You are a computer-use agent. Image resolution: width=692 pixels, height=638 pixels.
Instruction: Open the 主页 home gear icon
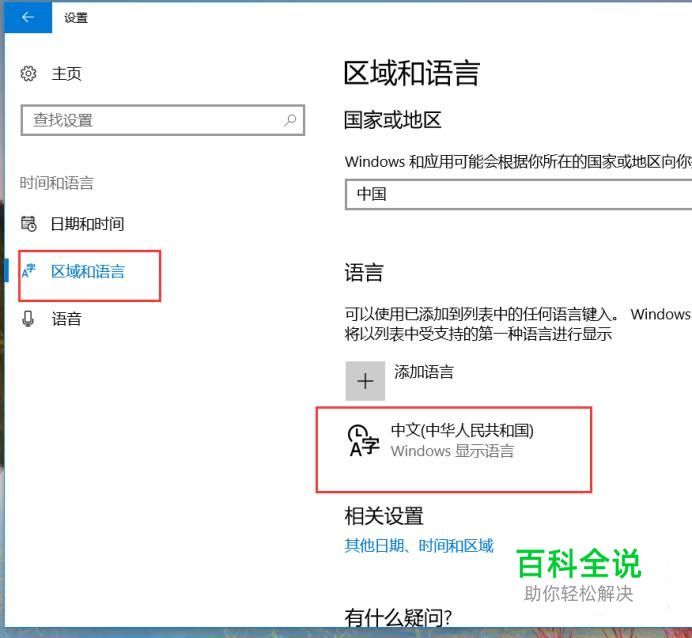29,73
